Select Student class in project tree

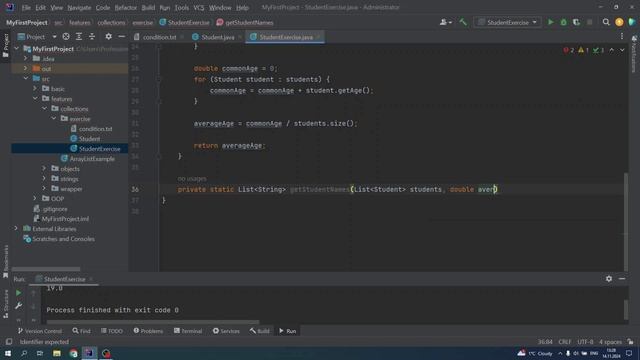(x=89, y=139)
